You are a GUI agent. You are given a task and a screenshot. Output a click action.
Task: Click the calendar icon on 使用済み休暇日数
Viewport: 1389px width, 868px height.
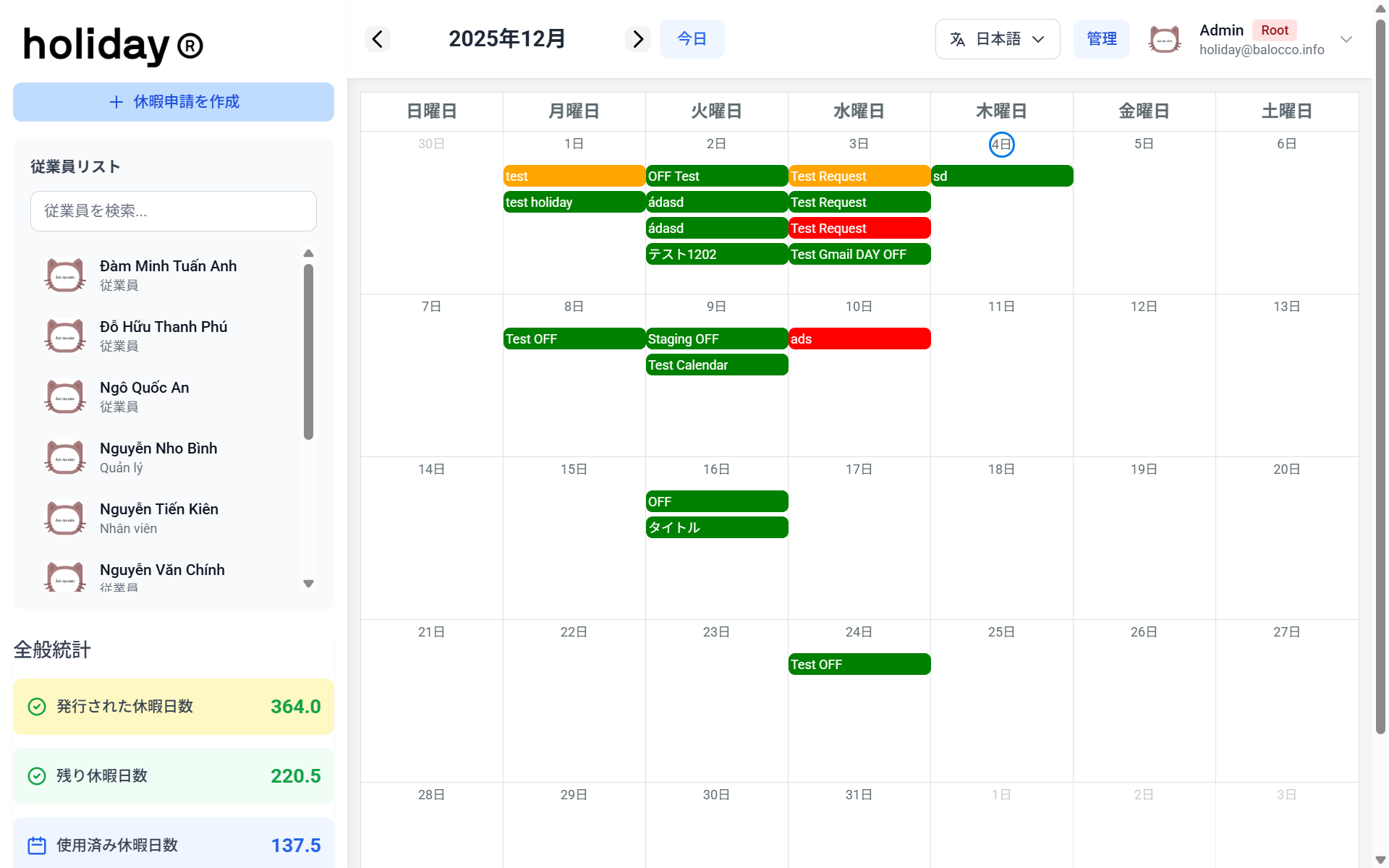coord(37,845)
